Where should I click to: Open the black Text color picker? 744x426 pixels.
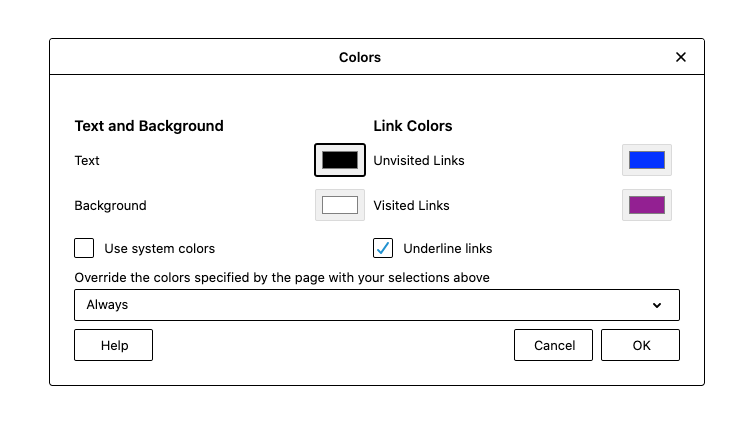(340, 160)
